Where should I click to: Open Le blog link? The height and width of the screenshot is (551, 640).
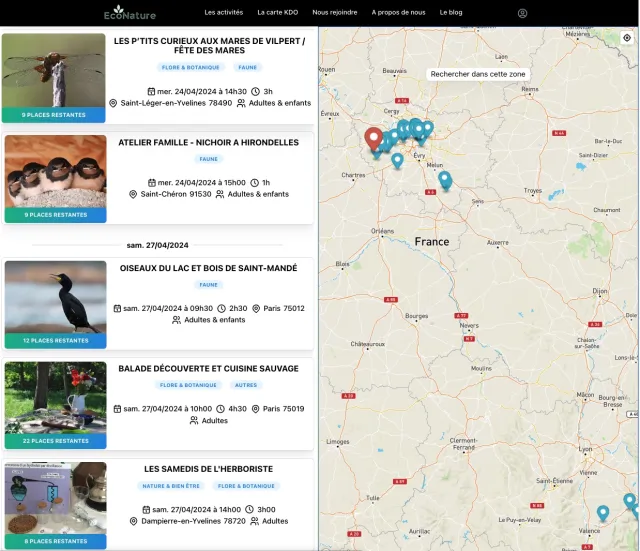tap(450, 13)
